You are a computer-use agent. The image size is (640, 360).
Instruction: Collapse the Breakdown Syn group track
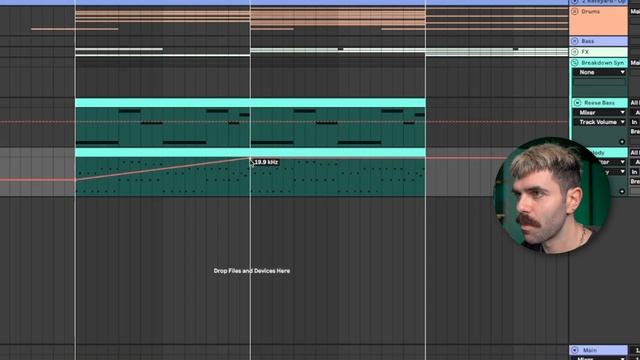click(575, 63)
